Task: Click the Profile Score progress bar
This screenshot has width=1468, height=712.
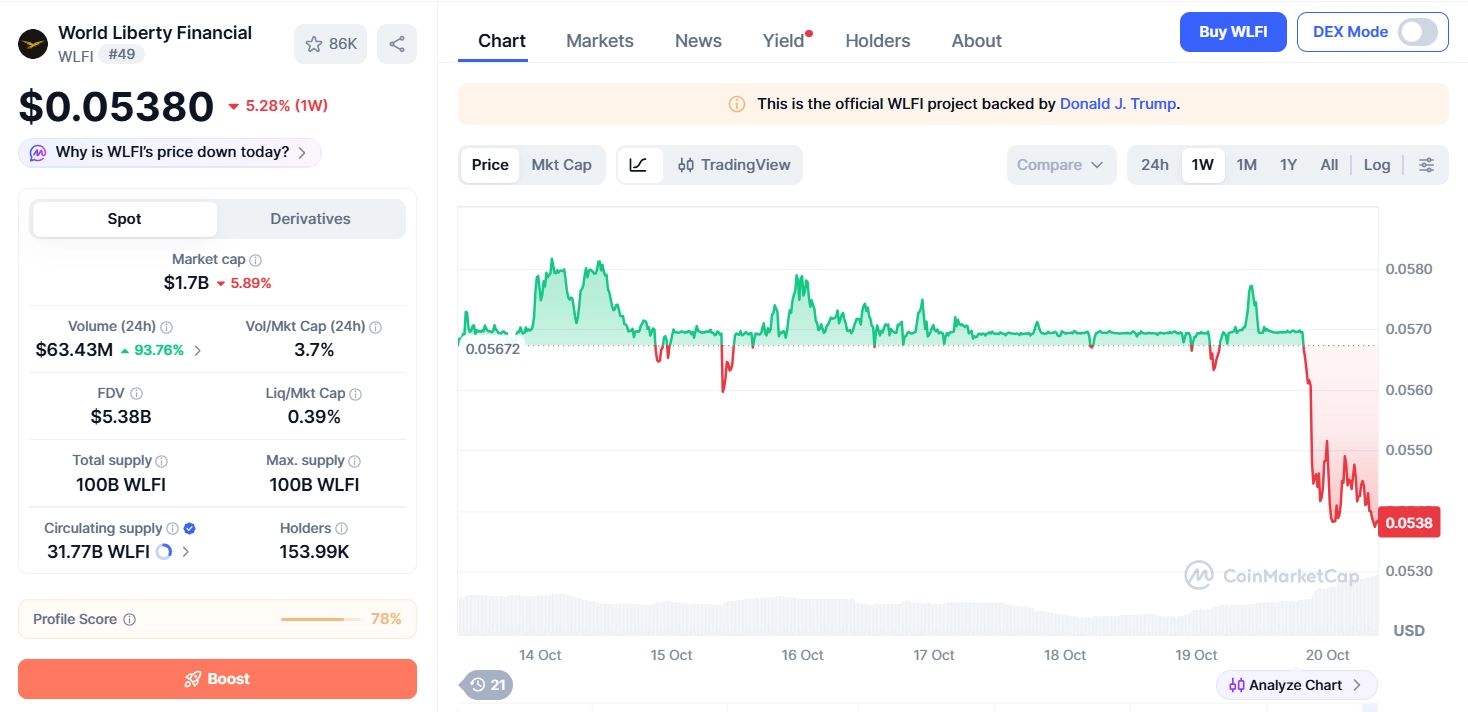Action: (321, 620)
